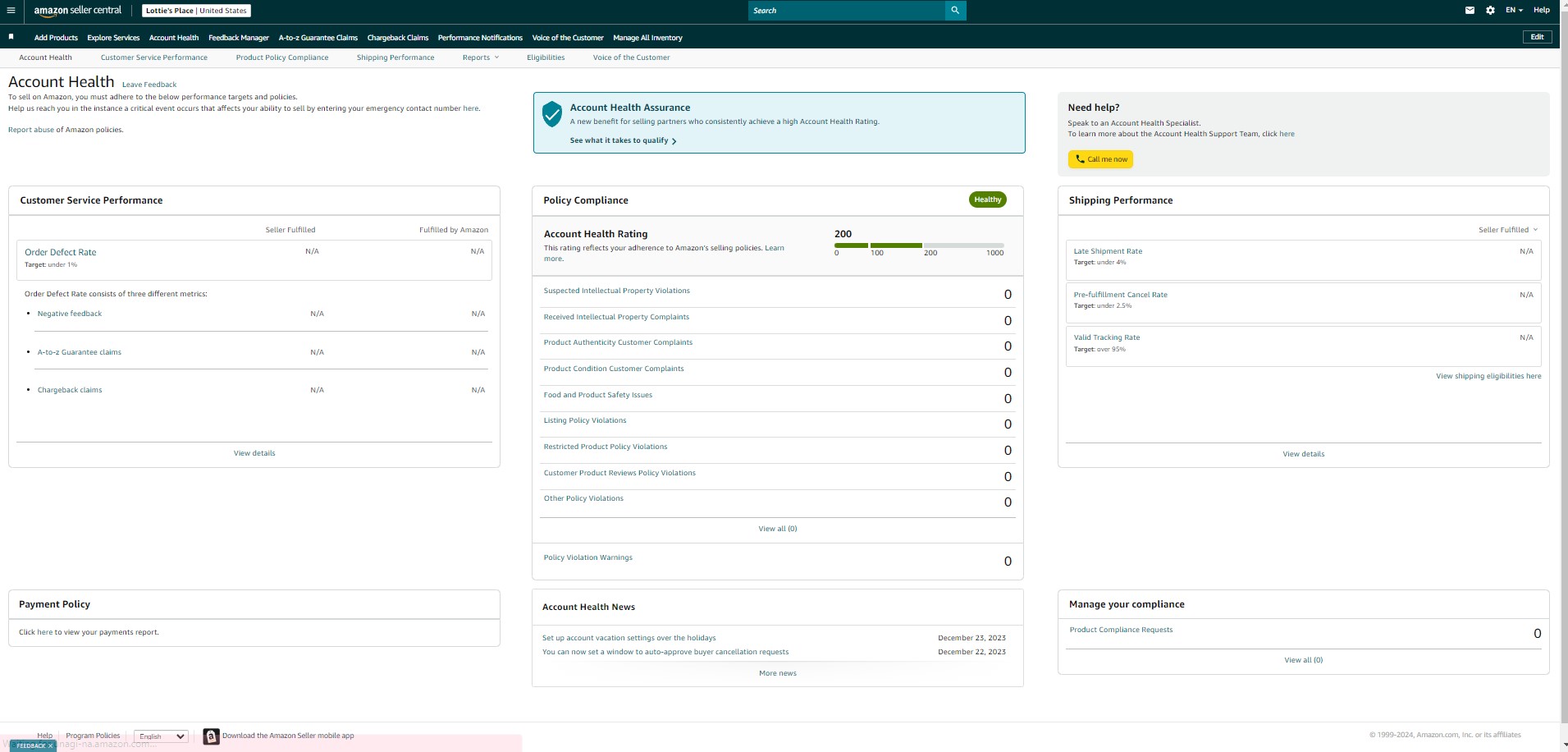View details of Shipping Performance
This screenshot has height=752, width=1568.
pyautogui.click(x=1304, y=454)
